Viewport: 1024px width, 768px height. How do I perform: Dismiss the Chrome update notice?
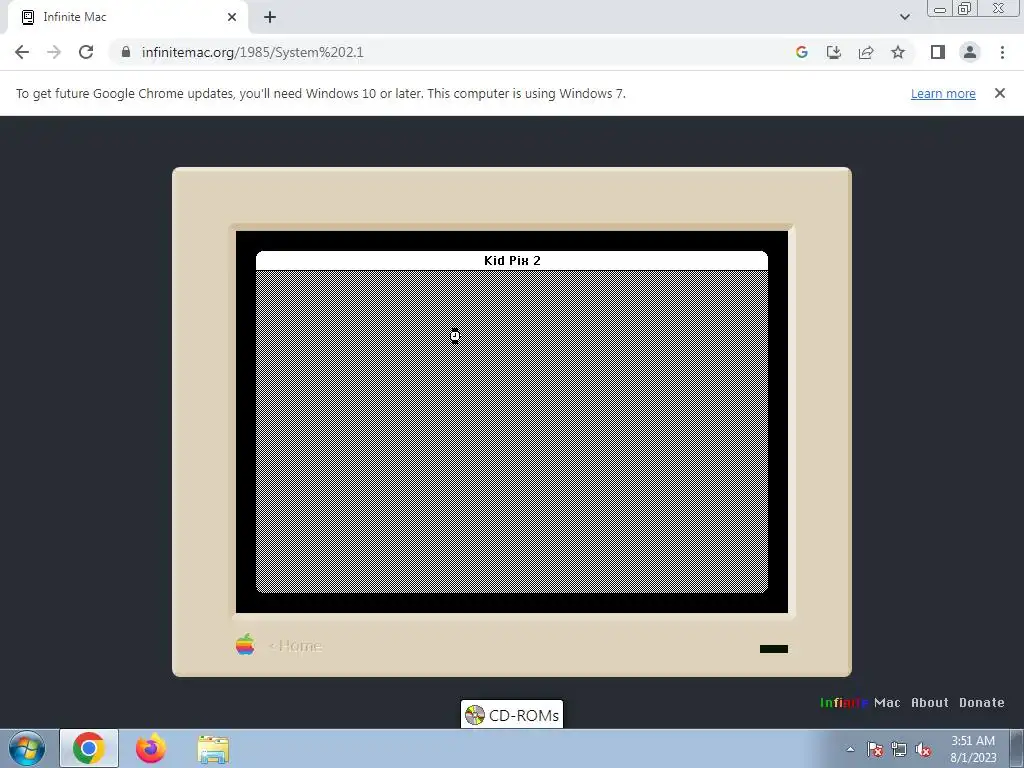coord(1000,93)
